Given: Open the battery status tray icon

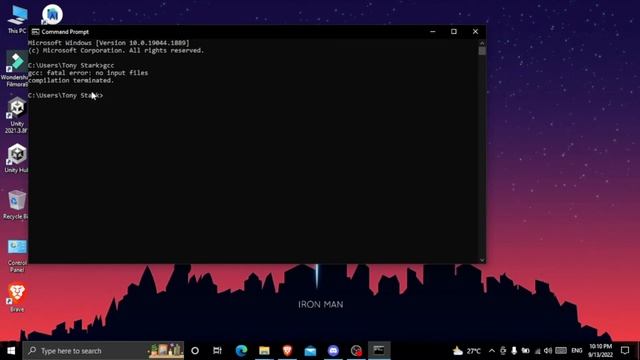Looking at the screenshot, I should pos(525,351).
